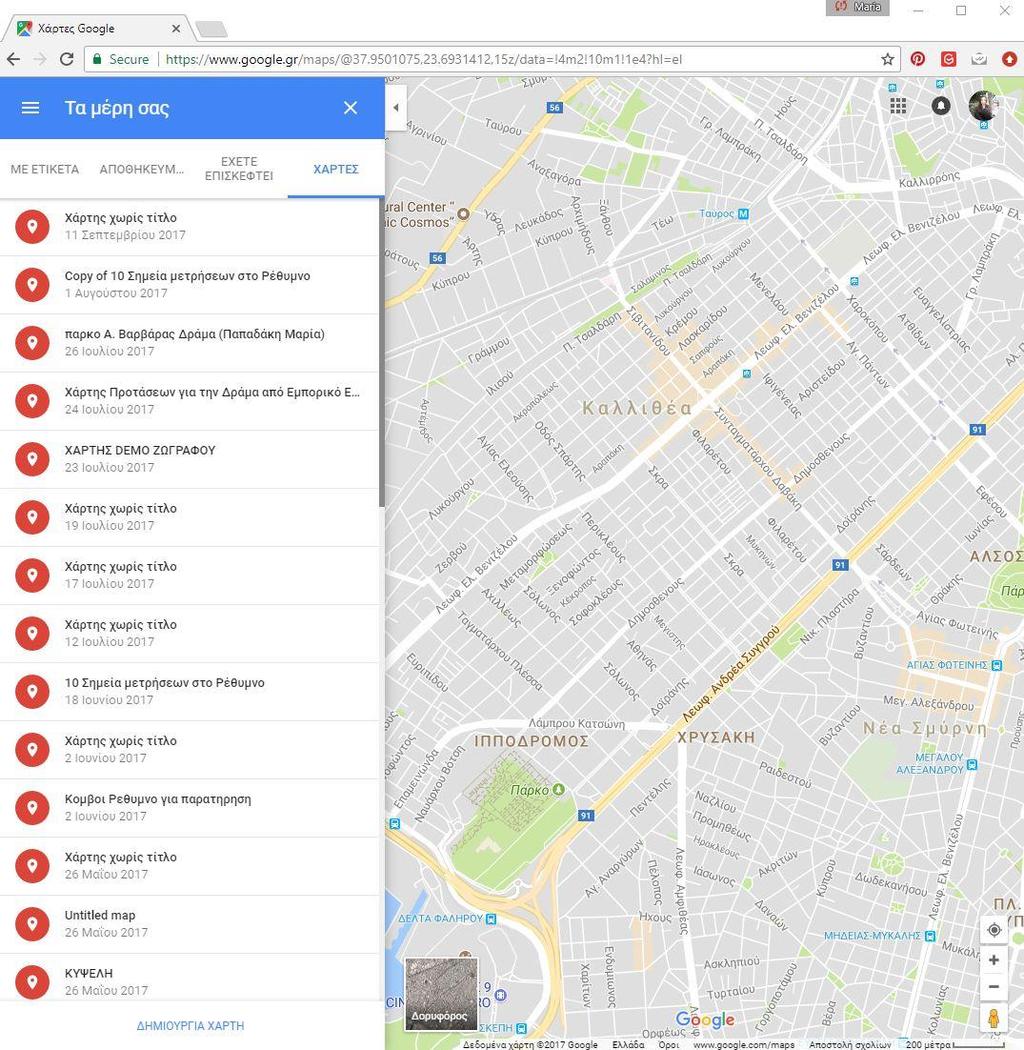Focus the address bar URL

point(423,59)
